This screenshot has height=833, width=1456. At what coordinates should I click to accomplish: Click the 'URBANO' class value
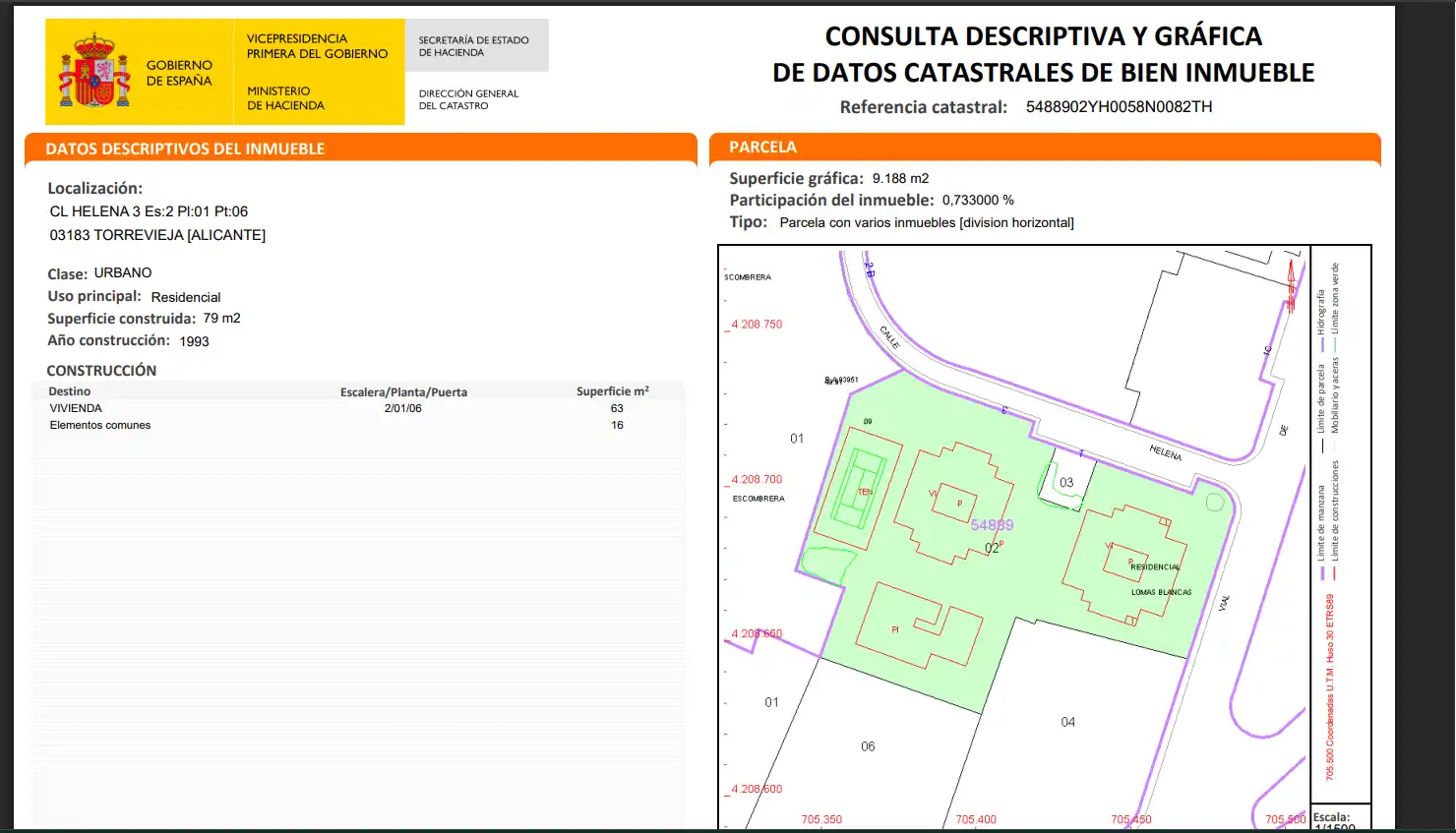point(123,272)
